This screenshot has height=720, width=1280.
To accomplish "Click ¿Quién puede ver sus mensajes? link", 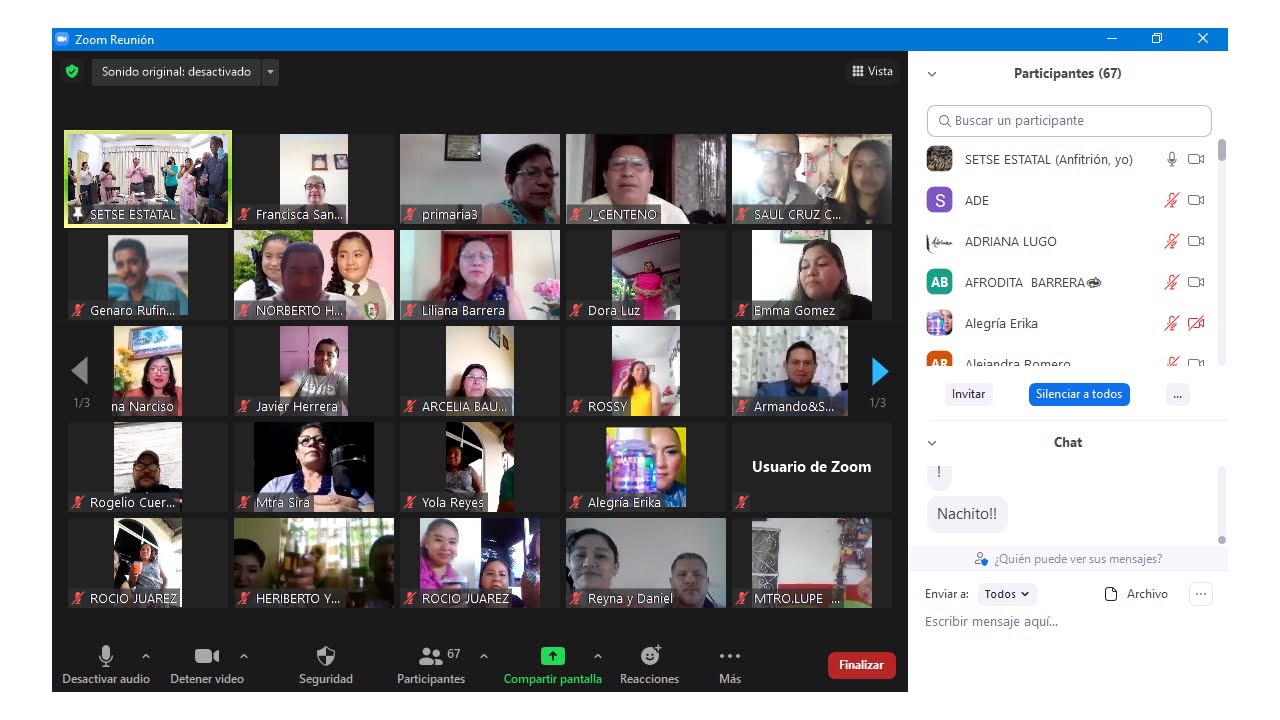I will pos(1069,559).
